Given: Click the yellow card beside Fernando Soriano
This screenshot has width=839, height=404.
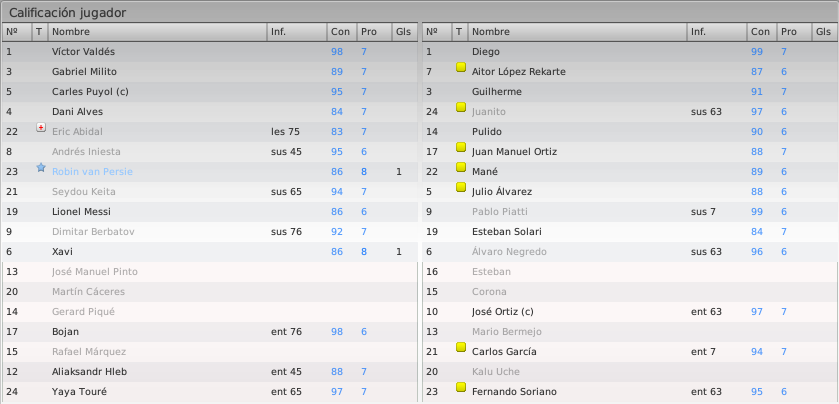Looking at the screenshot, I should pyautogui.click(x=461, y=387).
